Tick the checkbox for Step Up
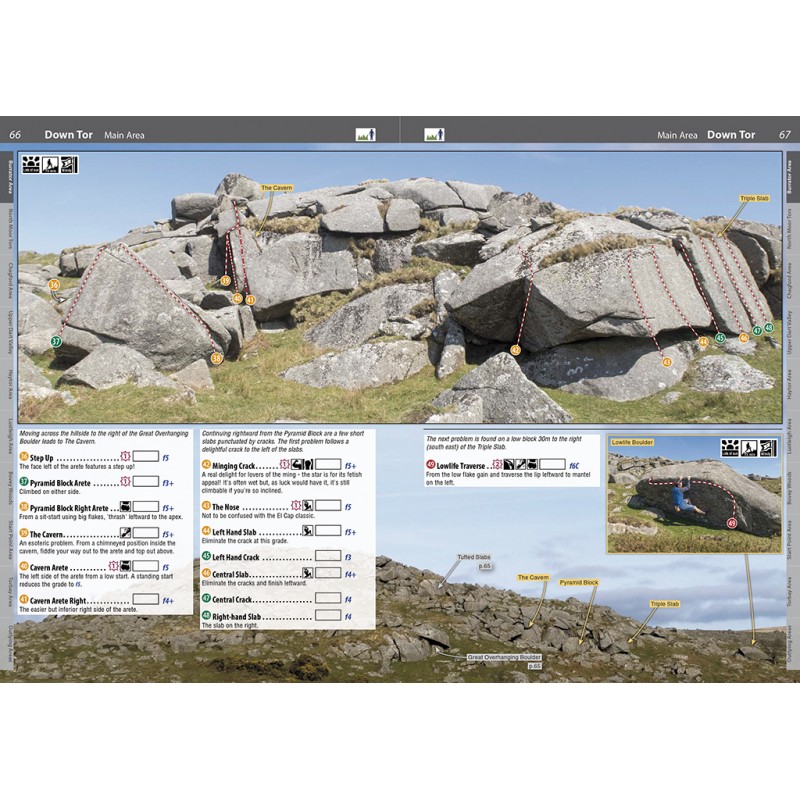The width and height of the screenshot is (800, 800). 146,455
